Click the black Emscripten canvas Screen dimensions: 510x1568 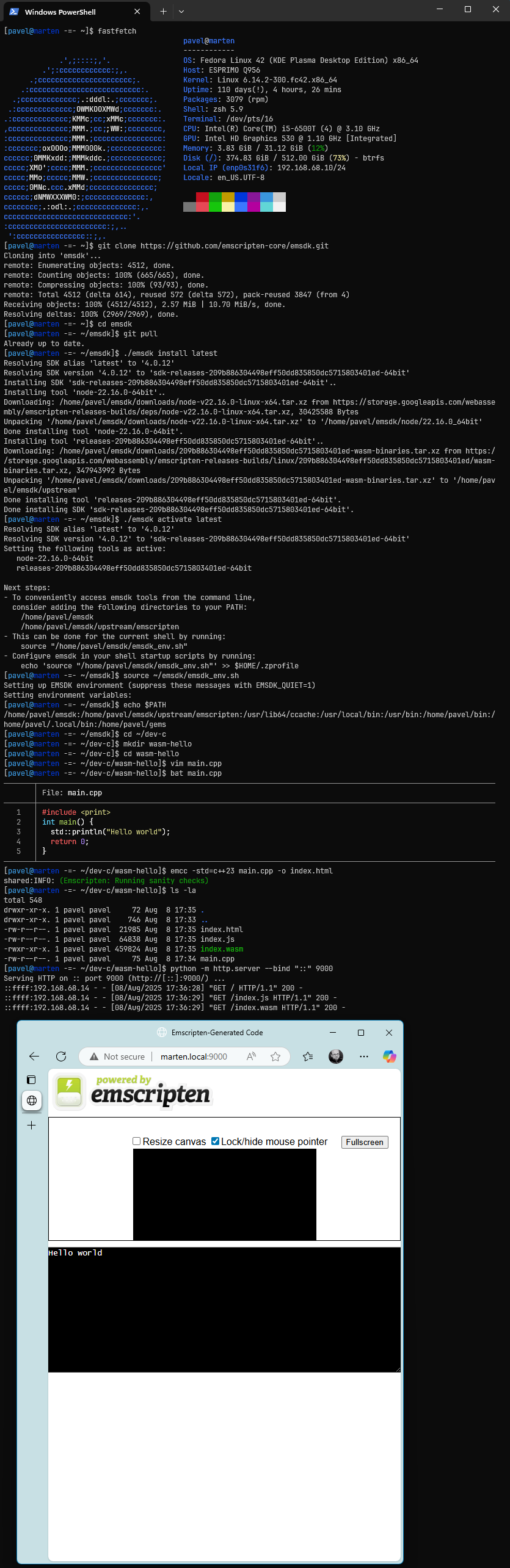(x=225, y=1194)
